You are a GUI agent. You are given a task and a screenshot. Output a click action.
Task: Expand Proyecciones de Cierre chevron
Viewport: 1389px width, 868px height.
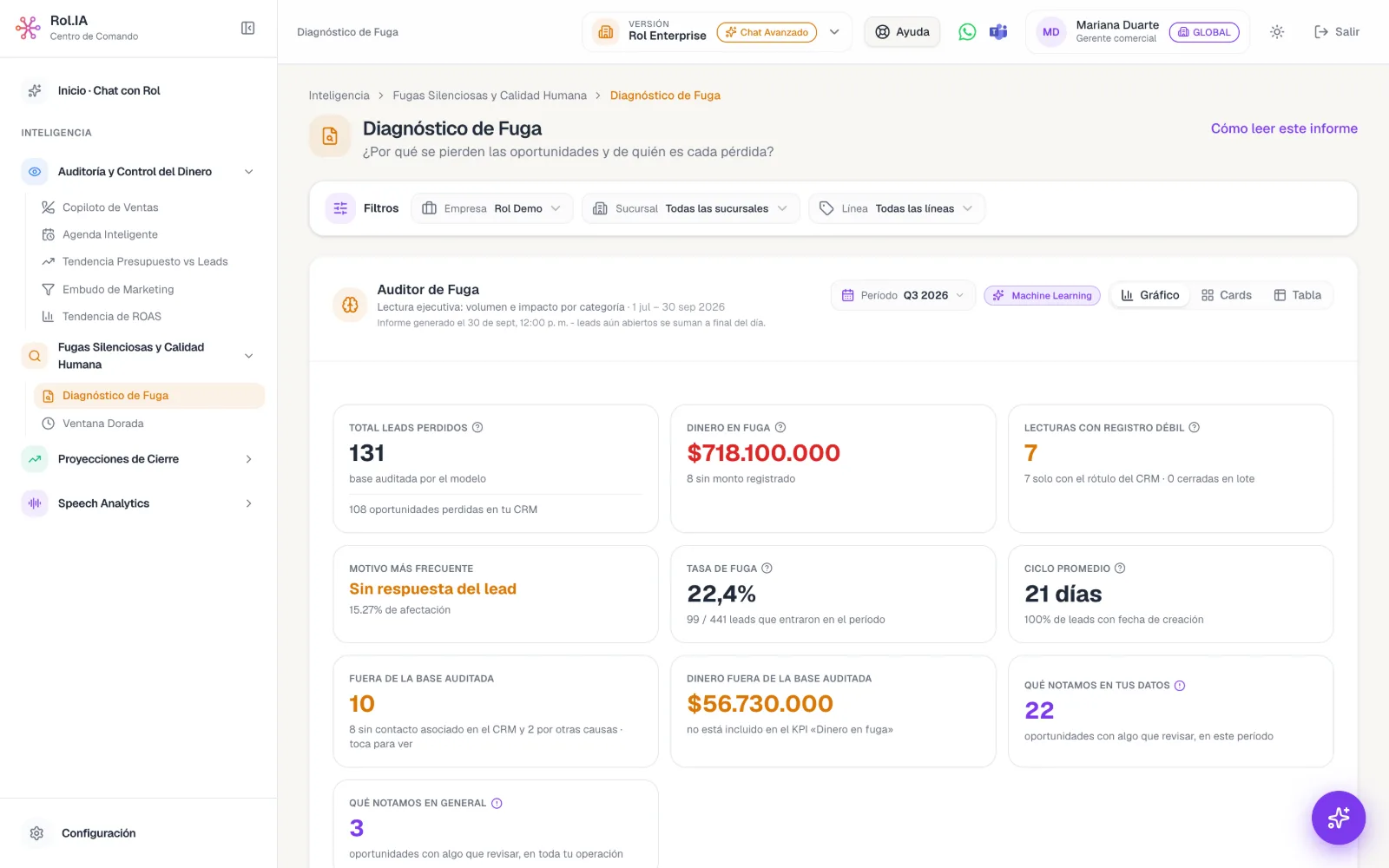(249, 459)
